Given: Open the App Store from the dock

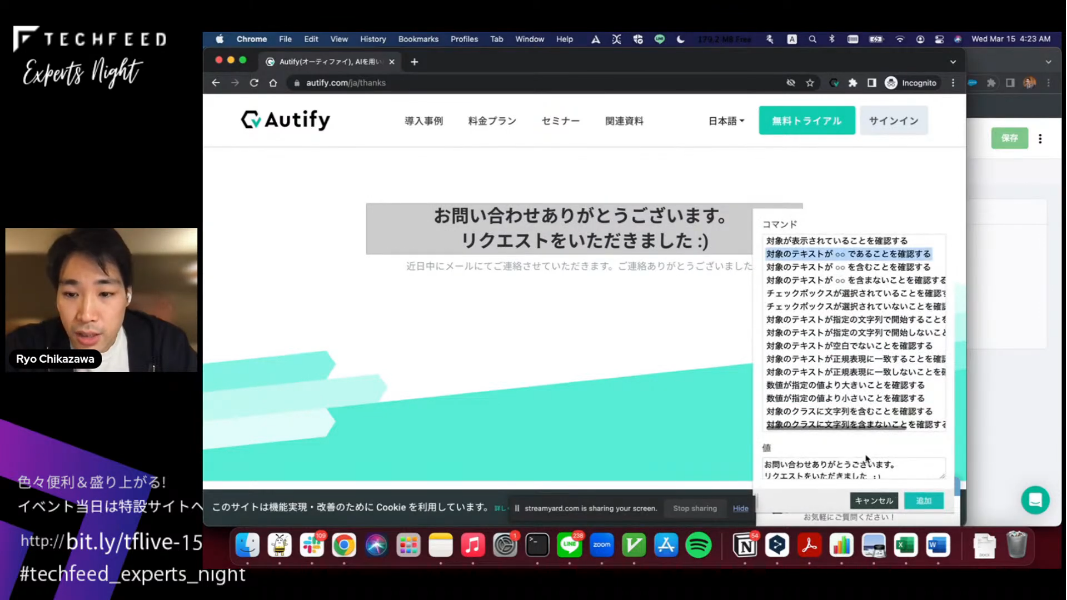Looking at the screenshot, I should [666, 545].
